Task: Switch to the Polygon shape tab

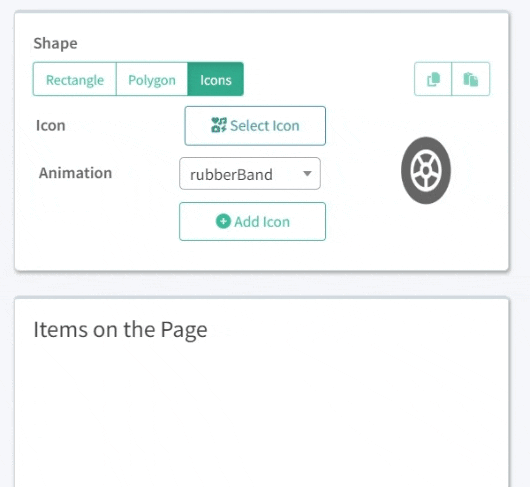Action: coord(152,79)
